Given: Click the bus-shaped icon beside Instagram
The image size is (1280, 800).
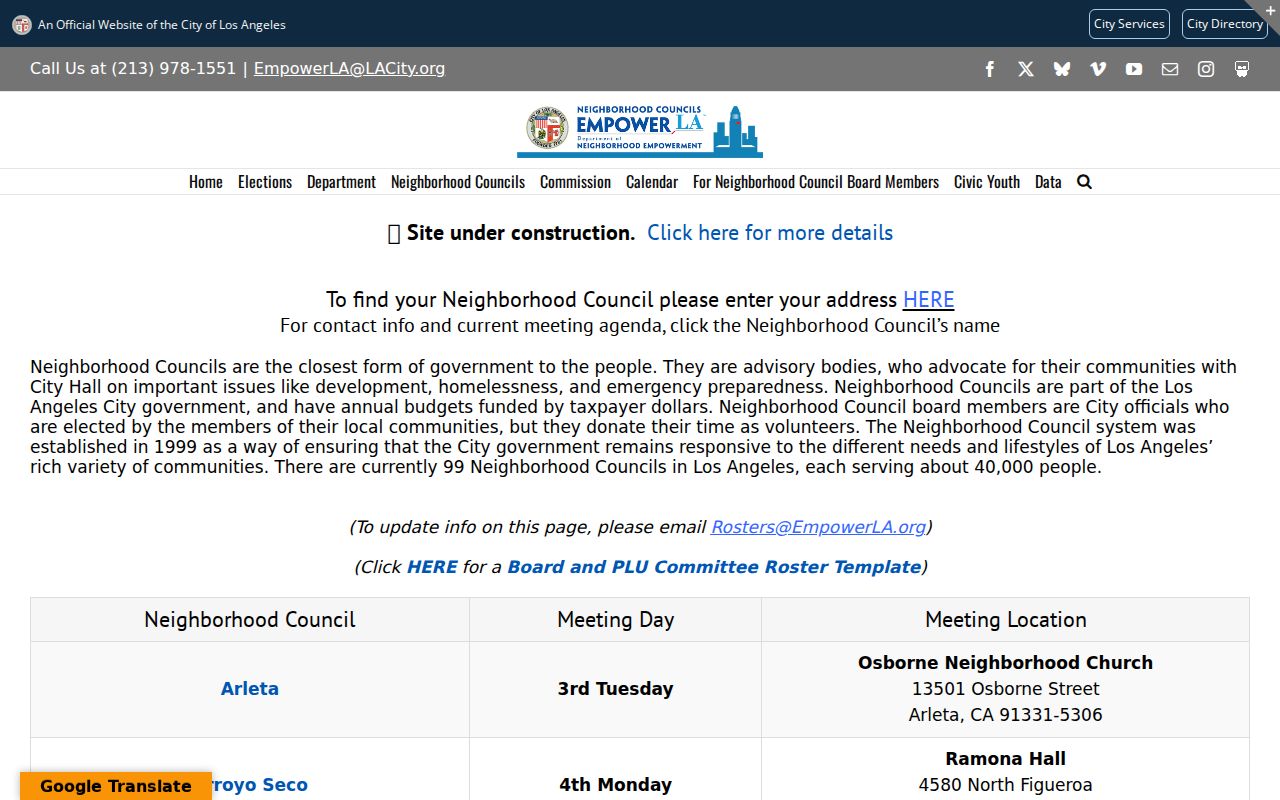Looking at the screenshot, I should 1242,69.
